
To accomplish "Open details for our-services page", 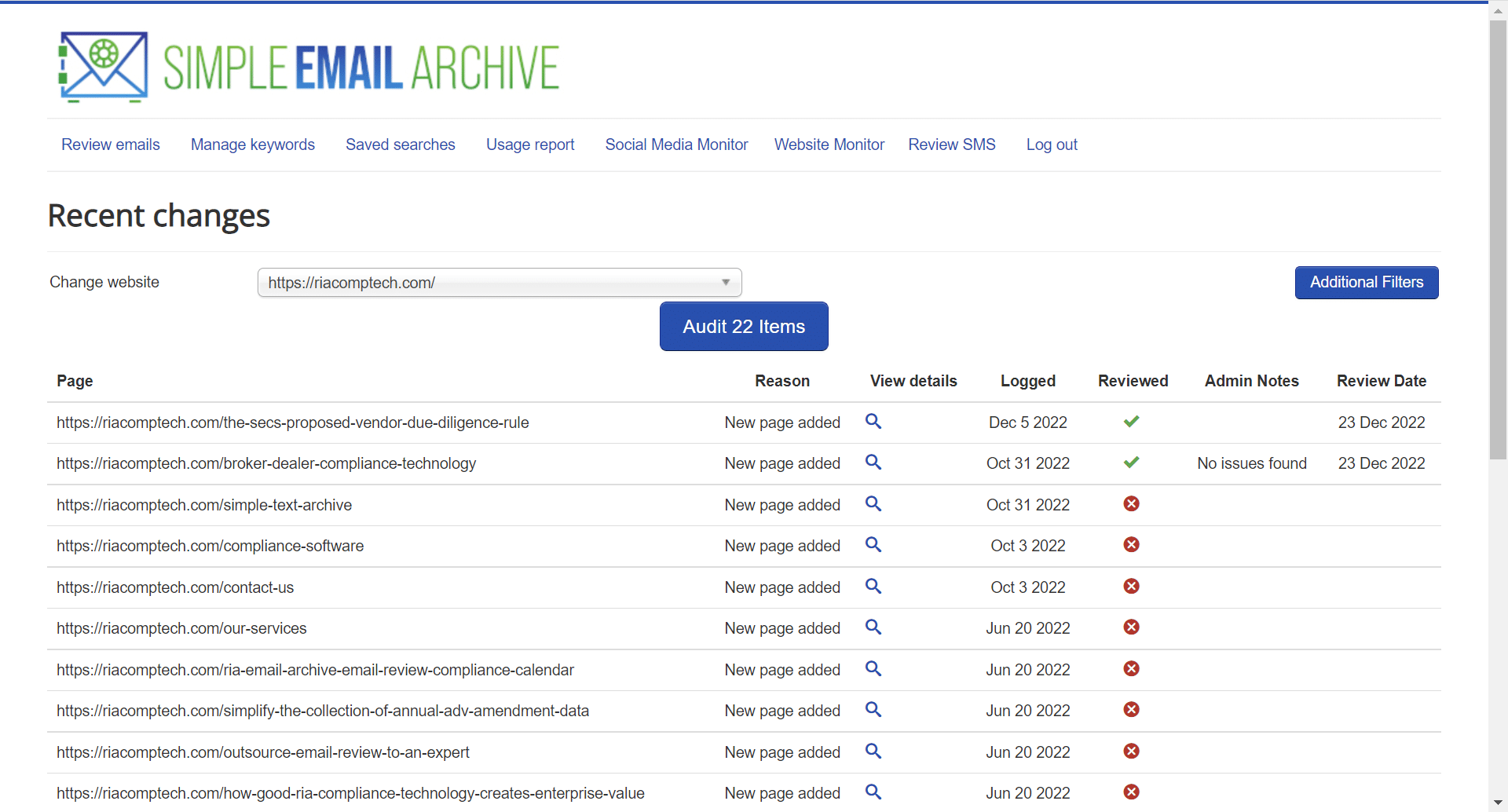I will pyautogui.click(x=873, y=627).
